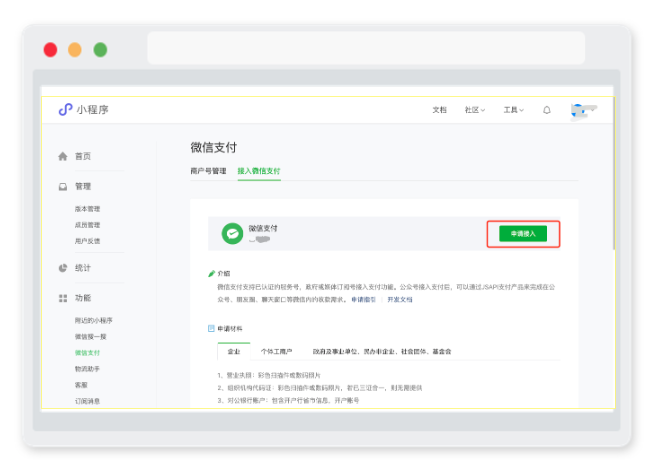This screenshot has width=656, height=468.
Task: Click the 统计 pie chart icon
Action: coord(63,268)
